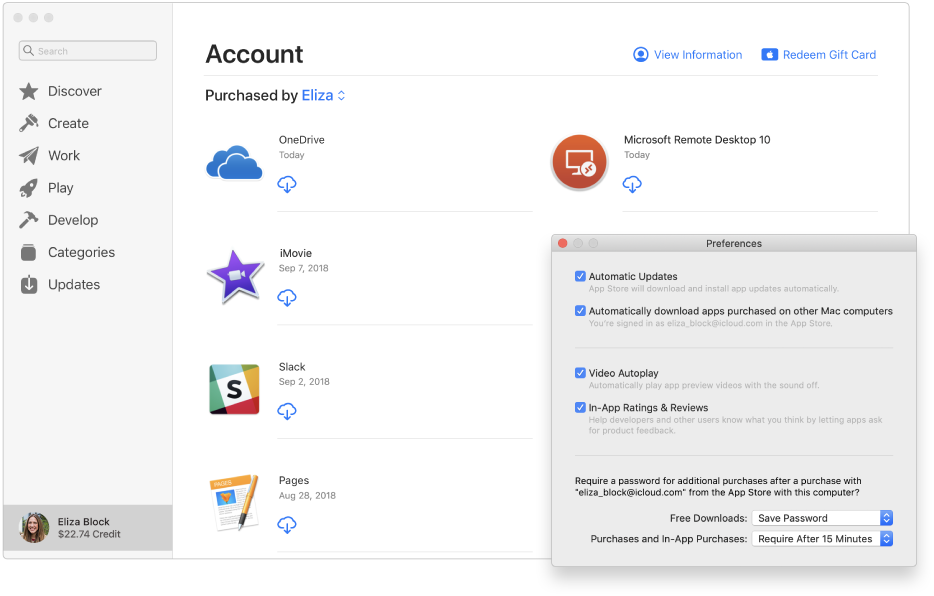Click the gift card icon beside Redeem
934x596 pixels.
coord(770,55)
